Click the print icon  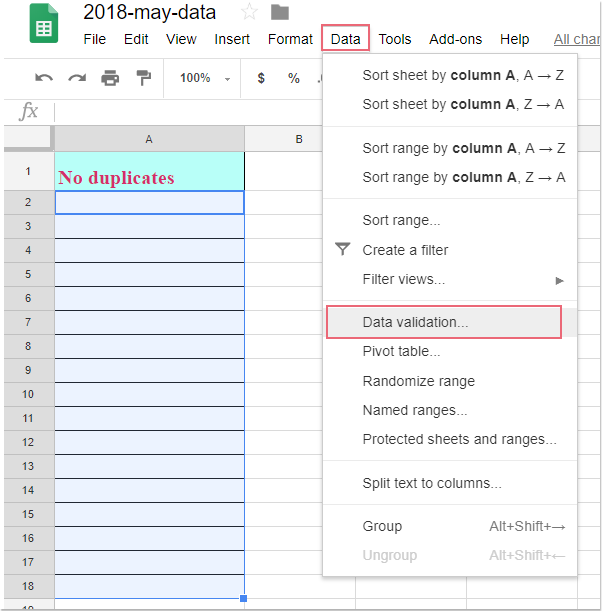click(110, 78)
